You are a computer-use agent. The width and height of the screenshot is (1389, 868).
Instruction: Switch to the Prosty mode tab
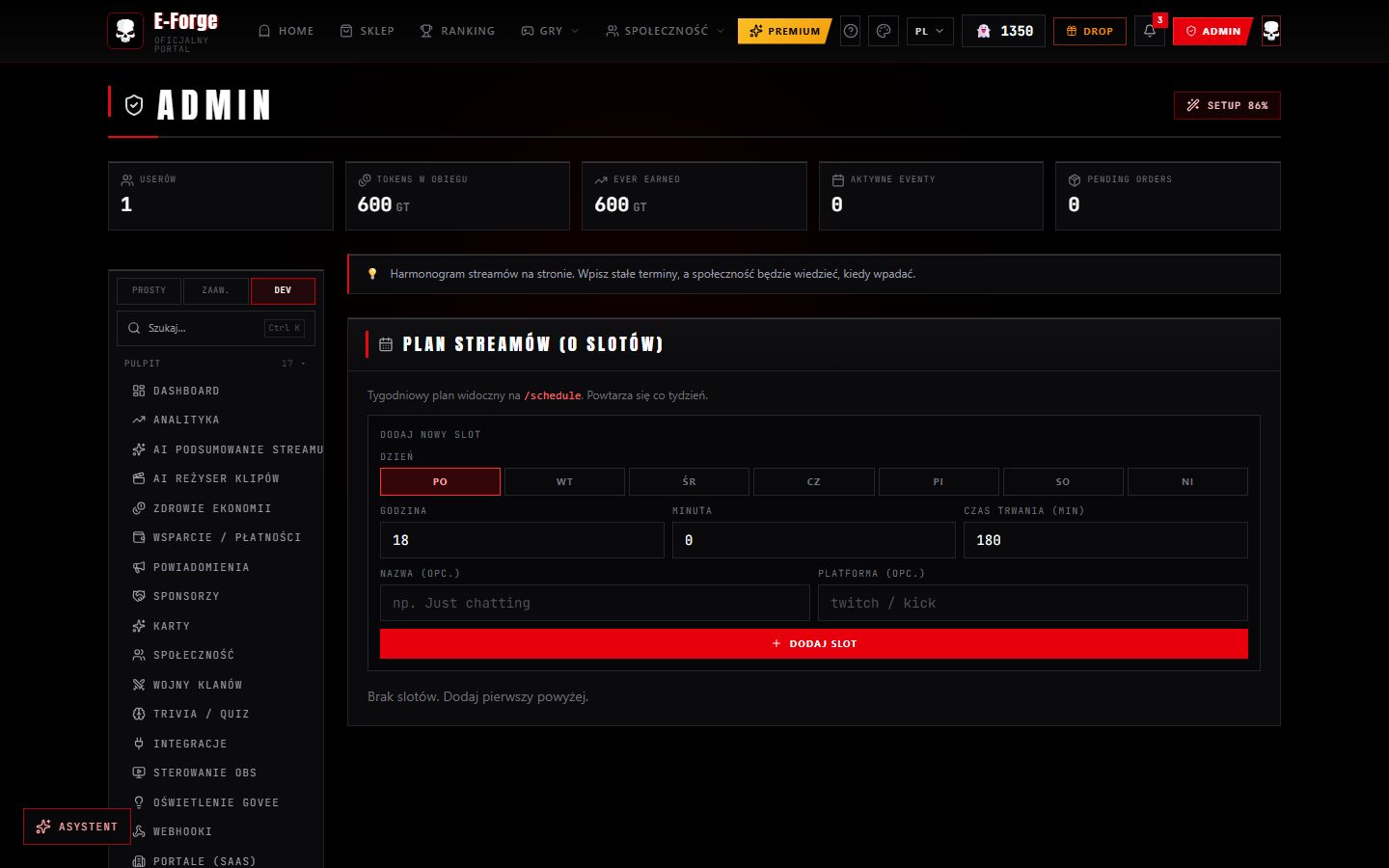coord(149,290)
